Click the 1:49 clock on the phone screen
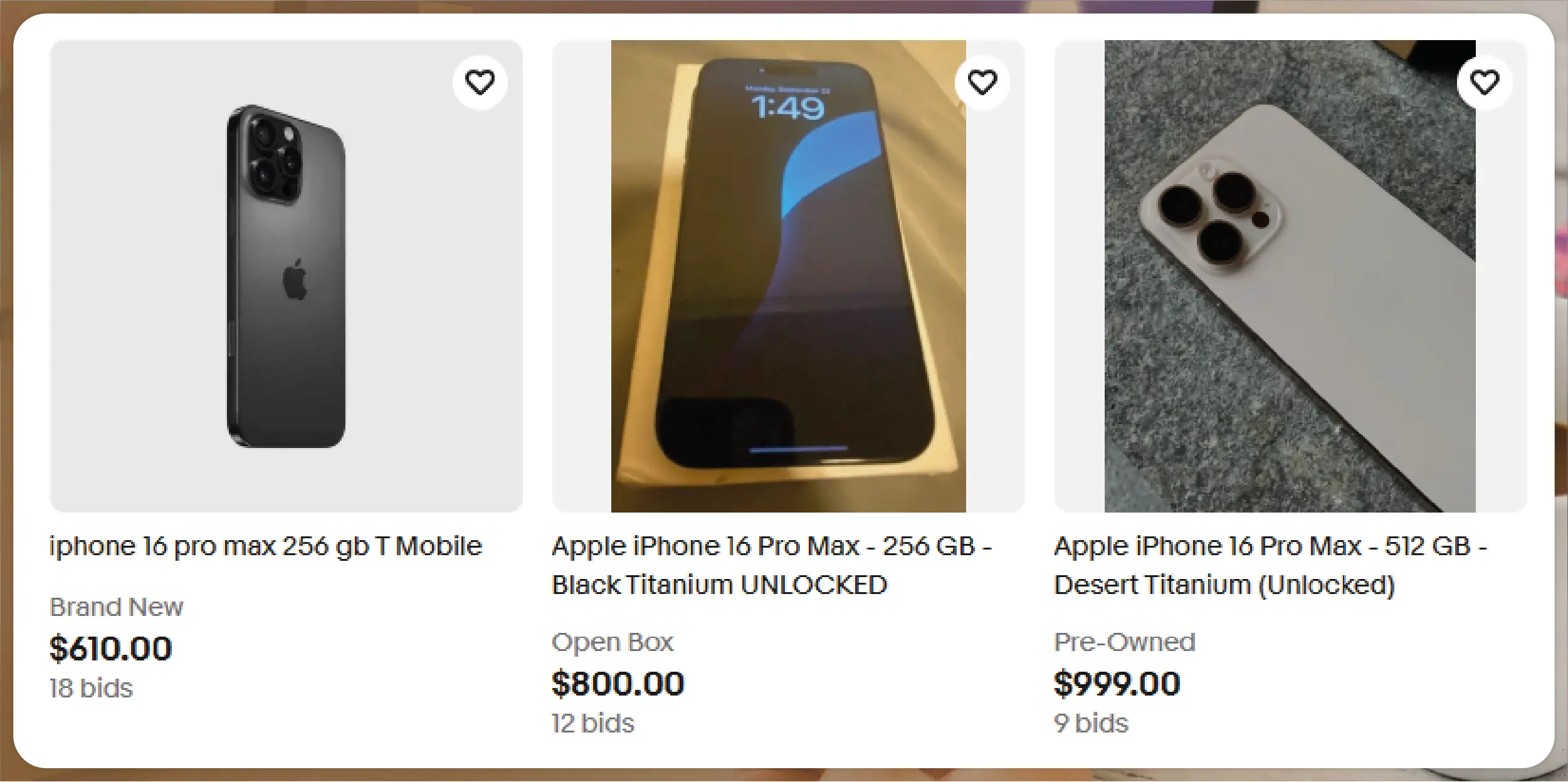Image resolution: width=1568 pixels, height=782 pixels. pyautogui.click(x=787, y=109)
